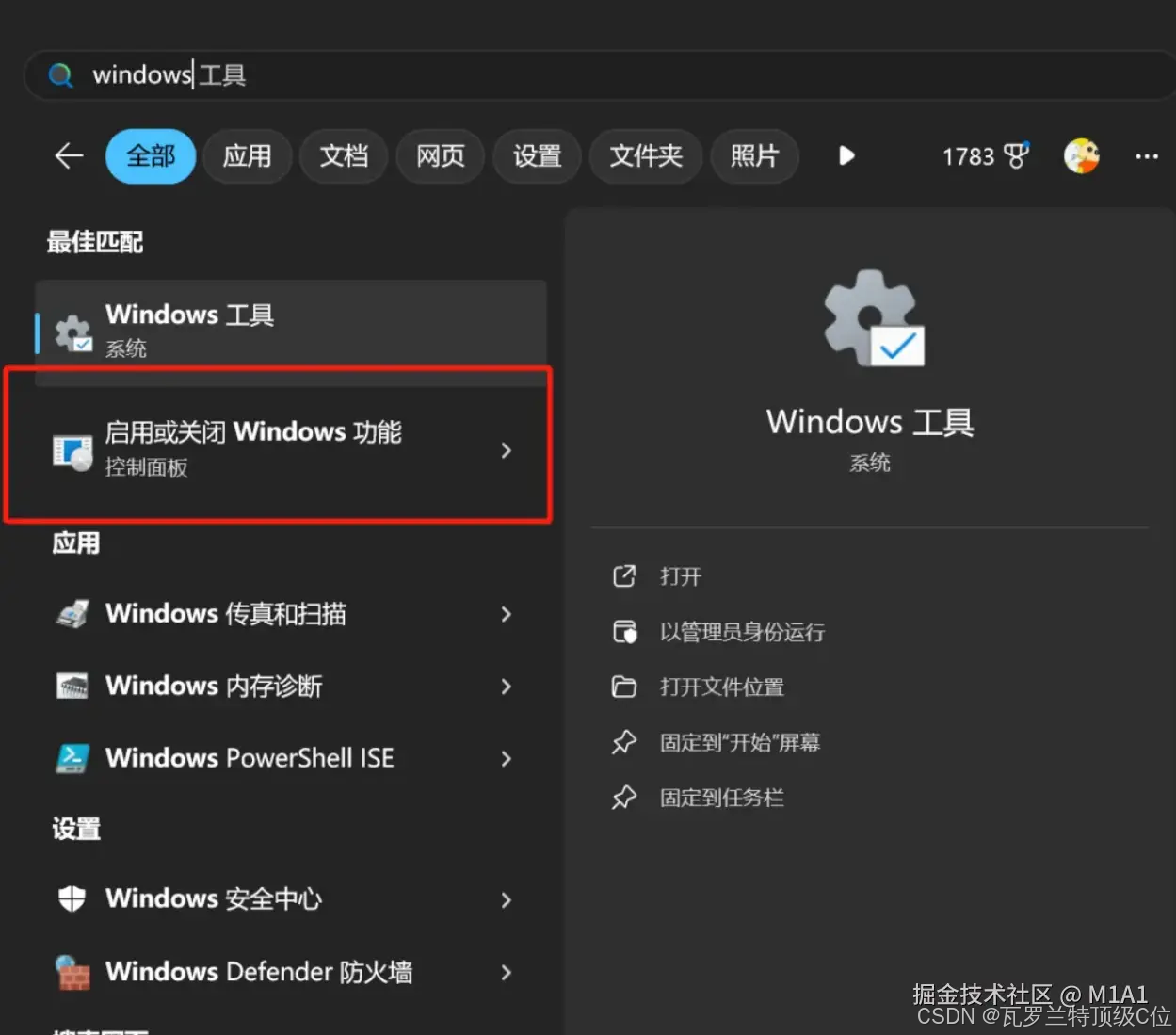1176x1035 pixels.
Task: Choose 以管理员身份运行 action
Action: pos(742,632)
